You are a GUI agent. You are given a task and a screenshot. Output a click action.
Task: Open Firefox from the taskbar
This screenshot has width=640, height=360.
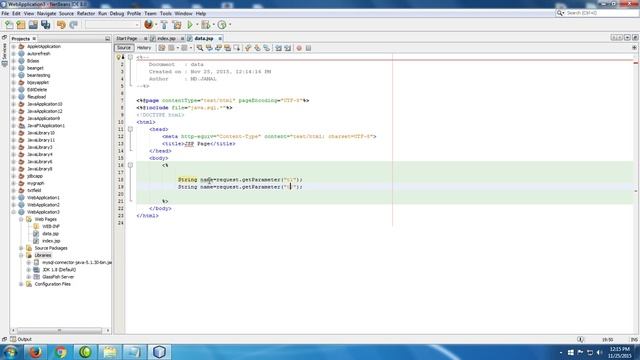click(x=36, y=352)
